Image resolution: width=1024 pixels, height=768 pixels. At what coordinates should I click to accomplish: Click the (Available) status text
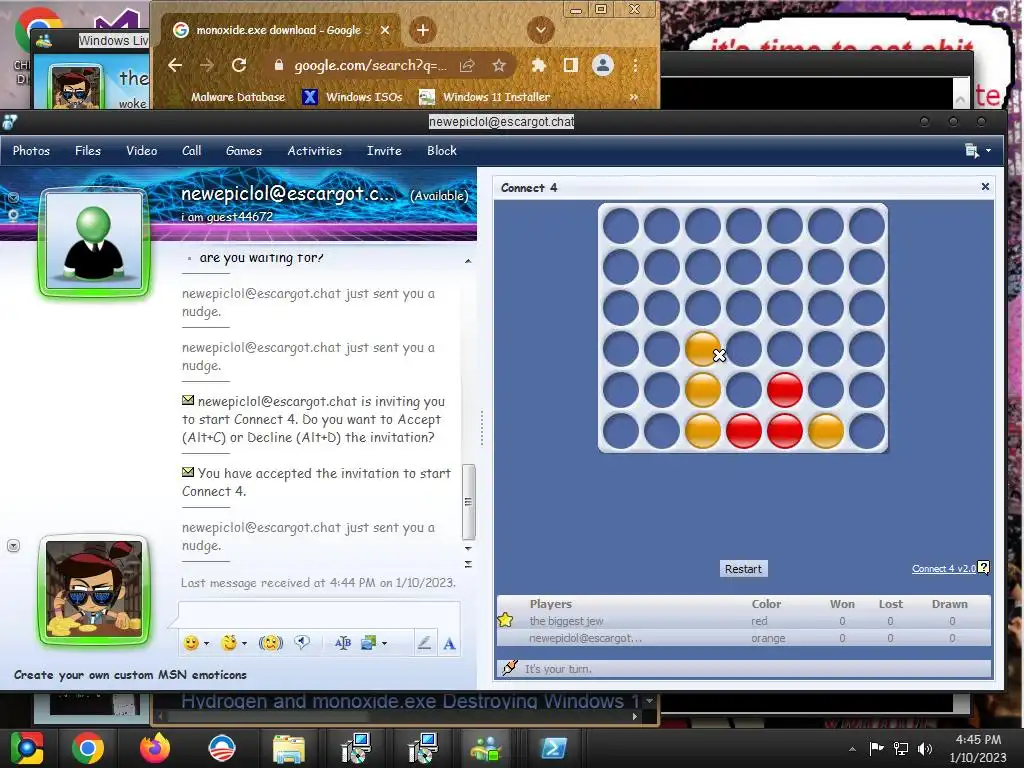tap(439, 195)
